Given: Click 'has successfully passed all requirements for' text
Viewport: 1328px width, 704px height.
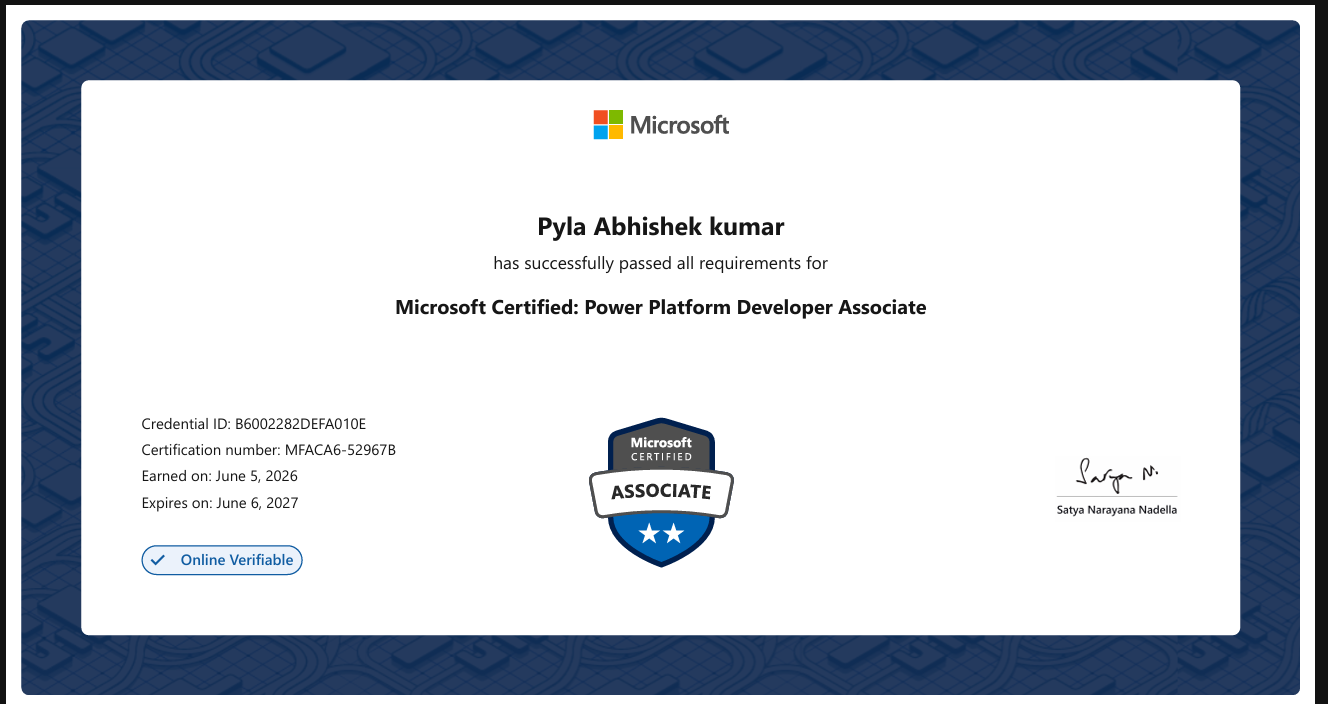Looking at the screenshot, I should [661, 264].
